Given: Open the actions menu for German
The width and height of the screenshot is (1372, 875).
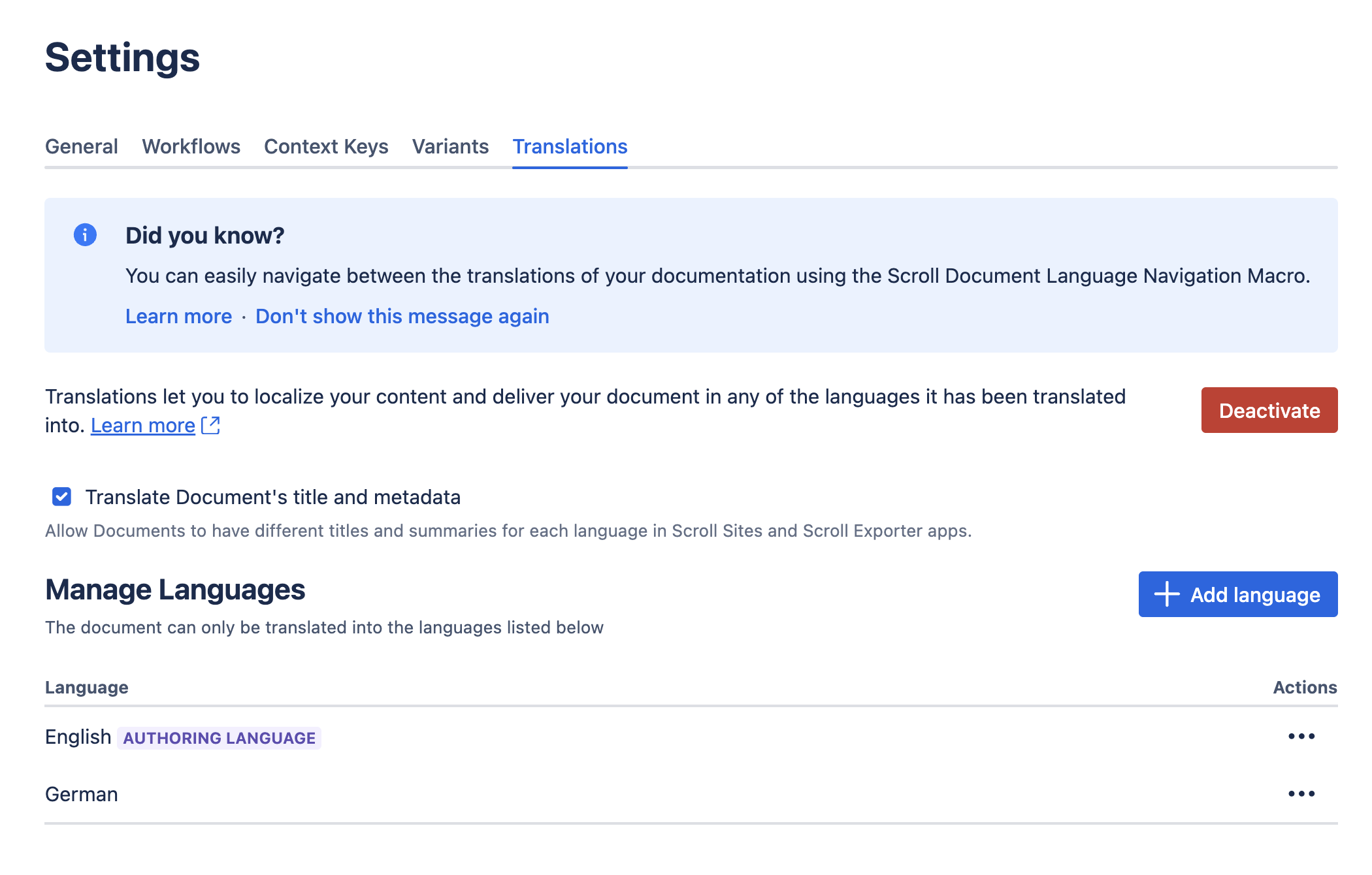Looking at the screenshot, I should [1301, 793].
